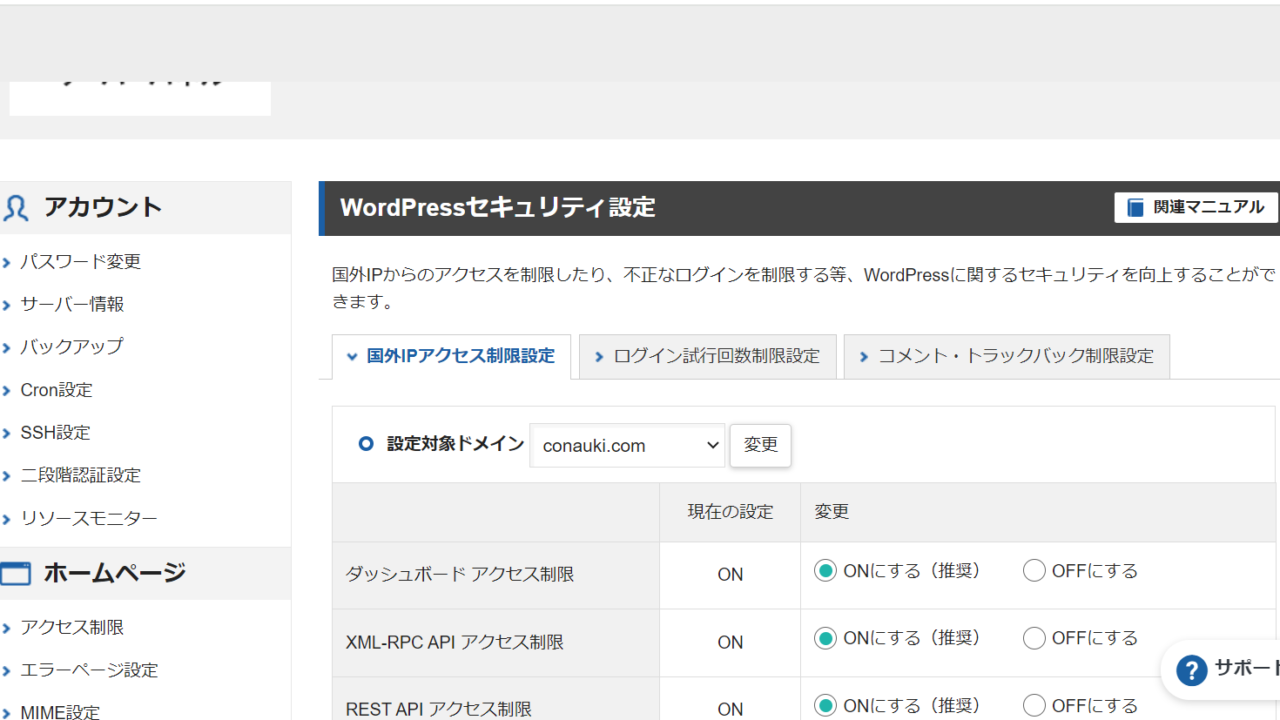The height and width of the screenshot is (720, 1280).
Task: Click chevron before エラーページ設定
Action: (7, 671)
